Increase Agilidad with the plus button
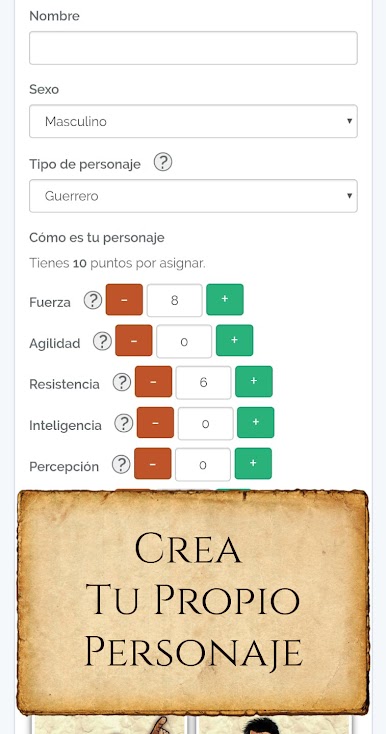 click(x=234, y=340)
